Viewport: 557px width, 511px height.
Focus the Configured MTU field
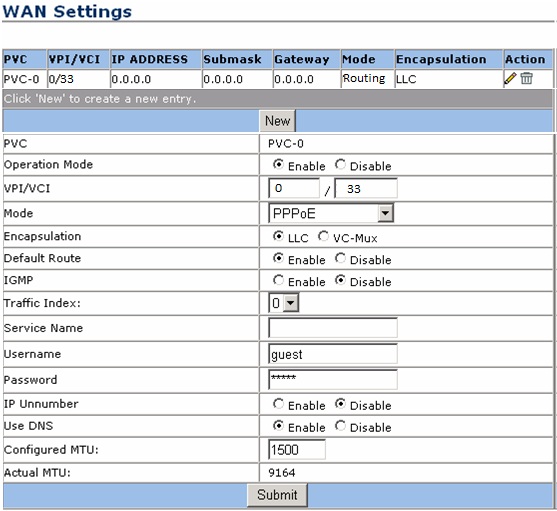pyautogui.click(x=297, y=450)
